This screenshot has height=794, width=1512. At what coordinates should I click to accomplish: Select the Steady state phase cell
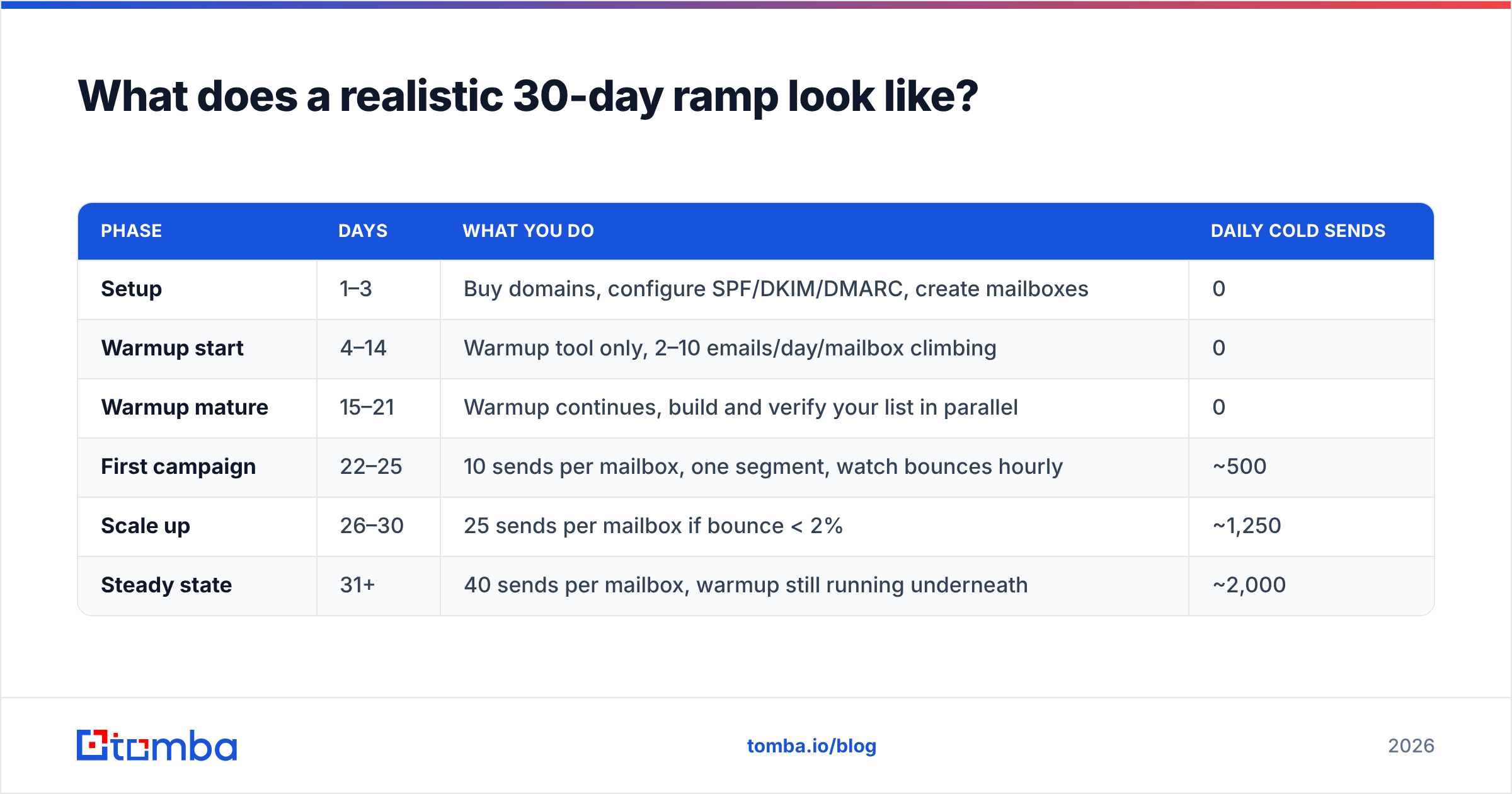[197, 585]
